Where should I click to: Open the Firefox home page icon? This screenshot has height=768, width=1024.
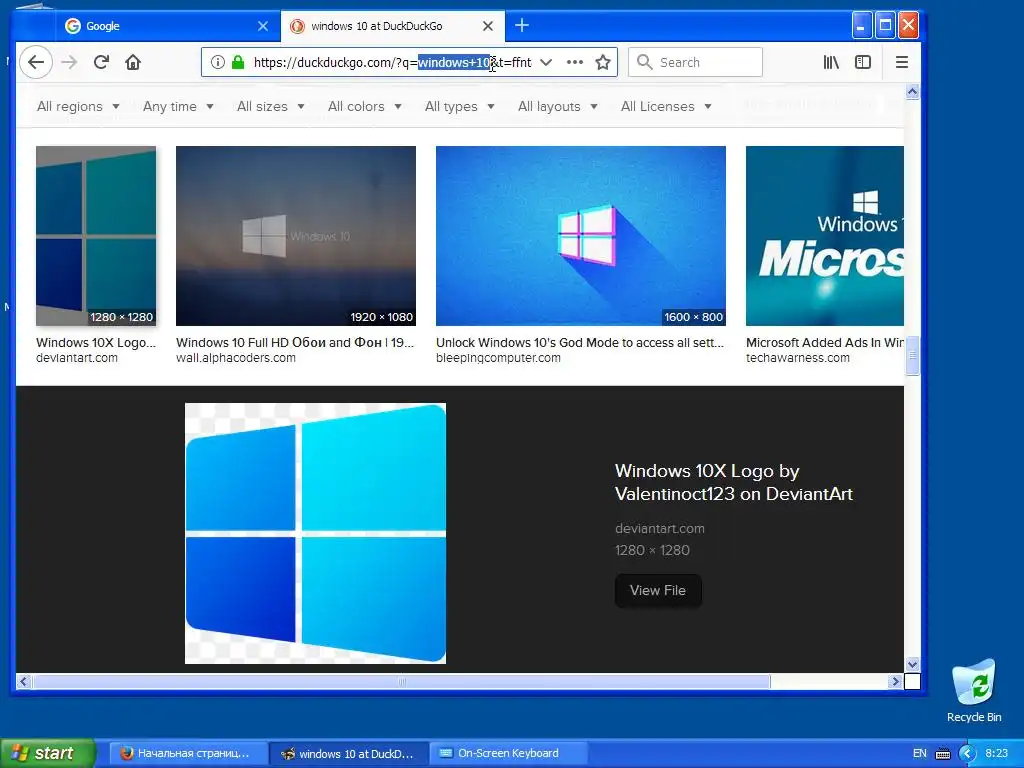133,62
